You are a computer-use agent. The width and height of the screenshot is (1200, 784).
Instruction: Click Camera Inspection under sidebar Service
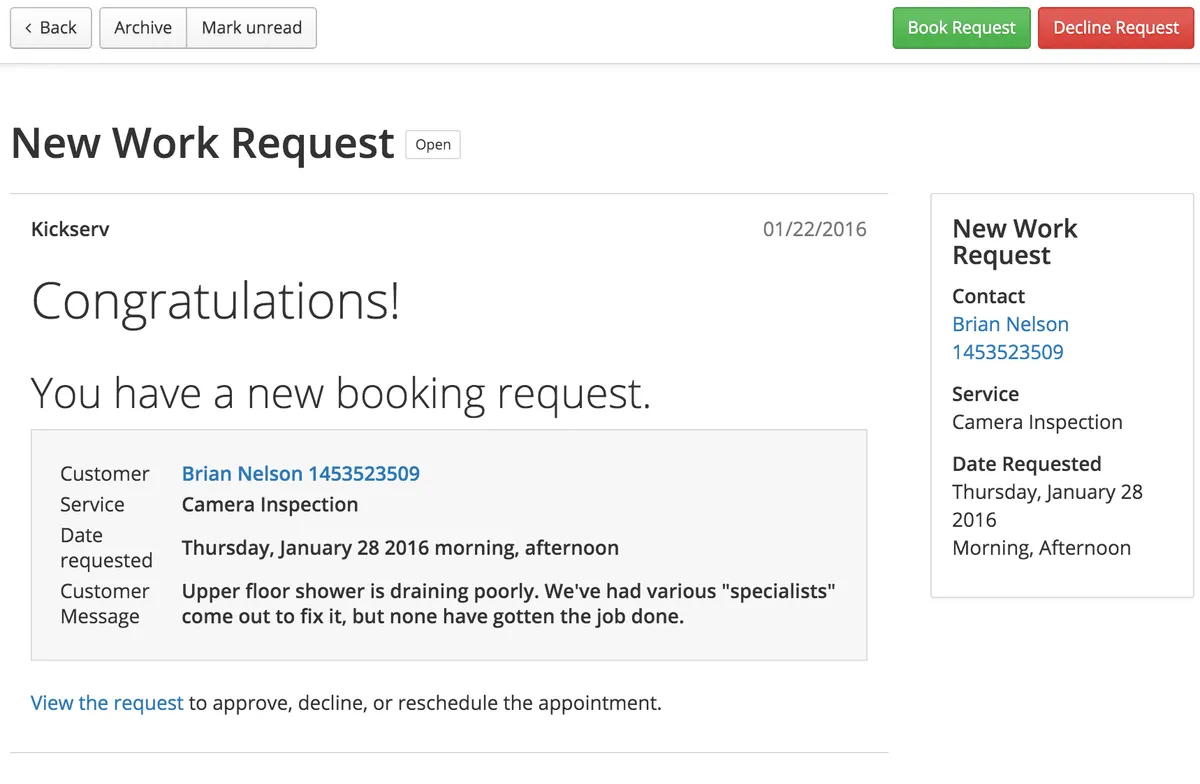click(x=1037, y=422)
